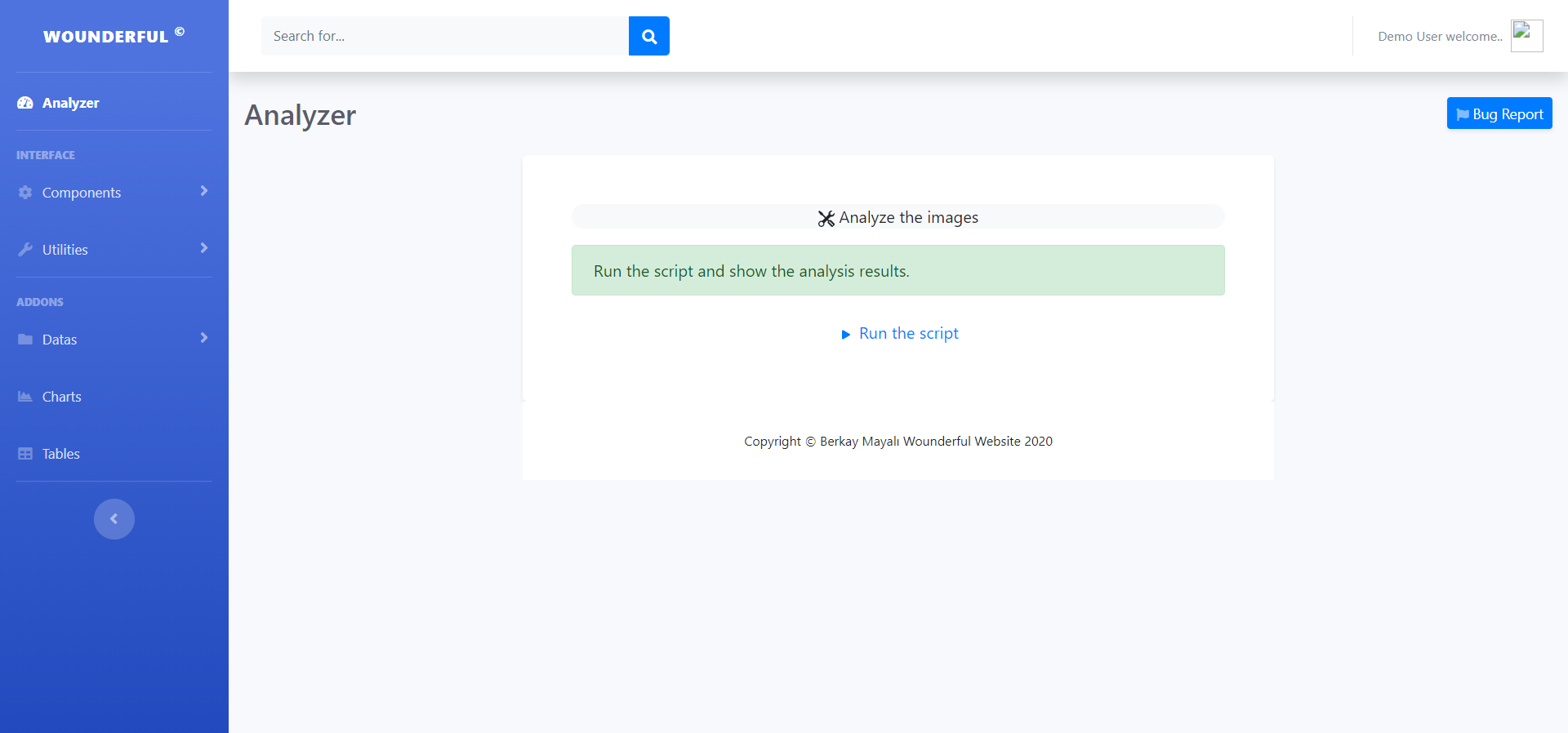Viewport: 1568px width, 733px height.
Task: Click the Run the script link
Action: [x=908, y=334]
